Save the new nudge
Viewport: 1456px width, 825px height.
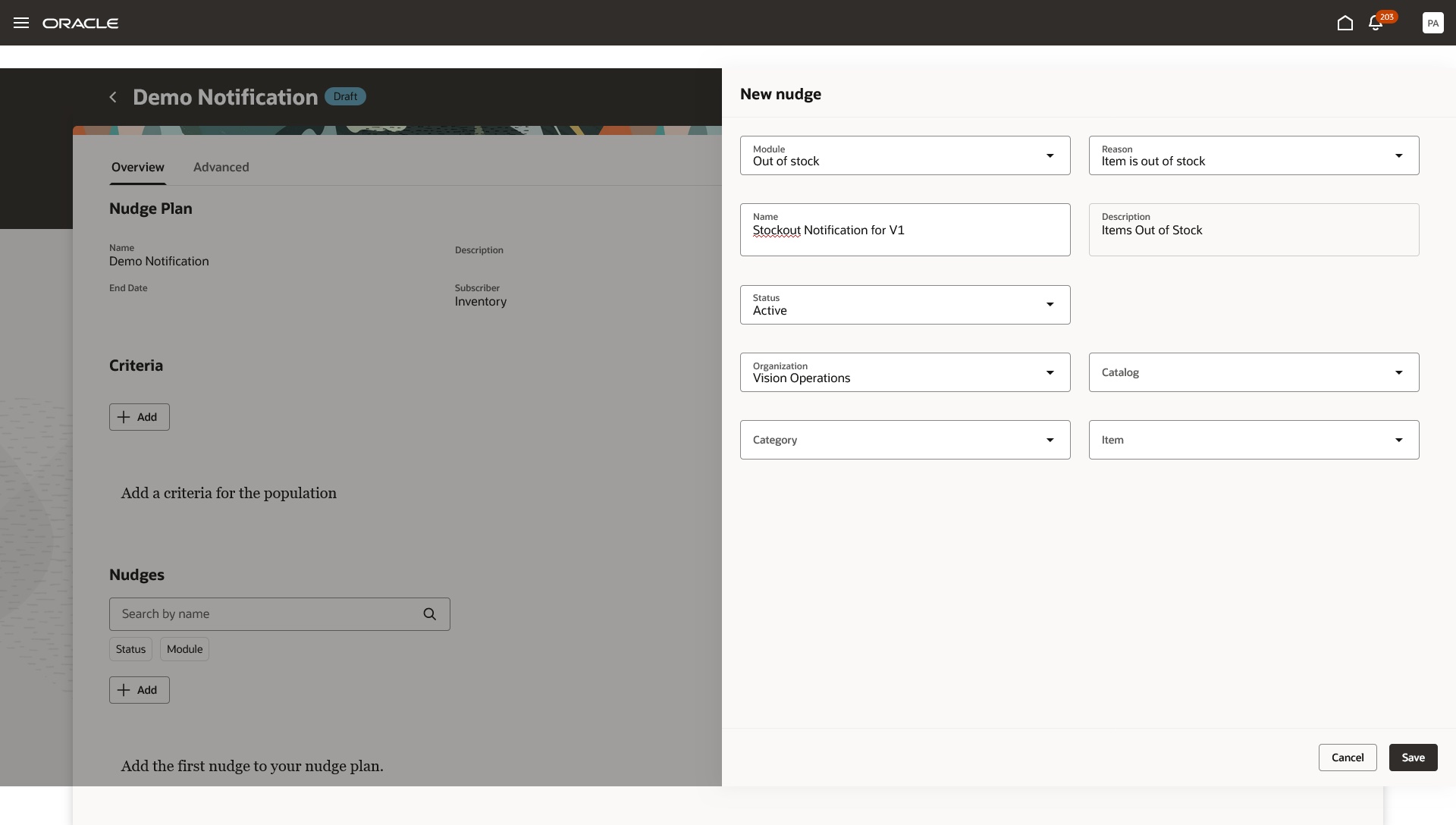pyautogui.click(x=1413, y=758)
